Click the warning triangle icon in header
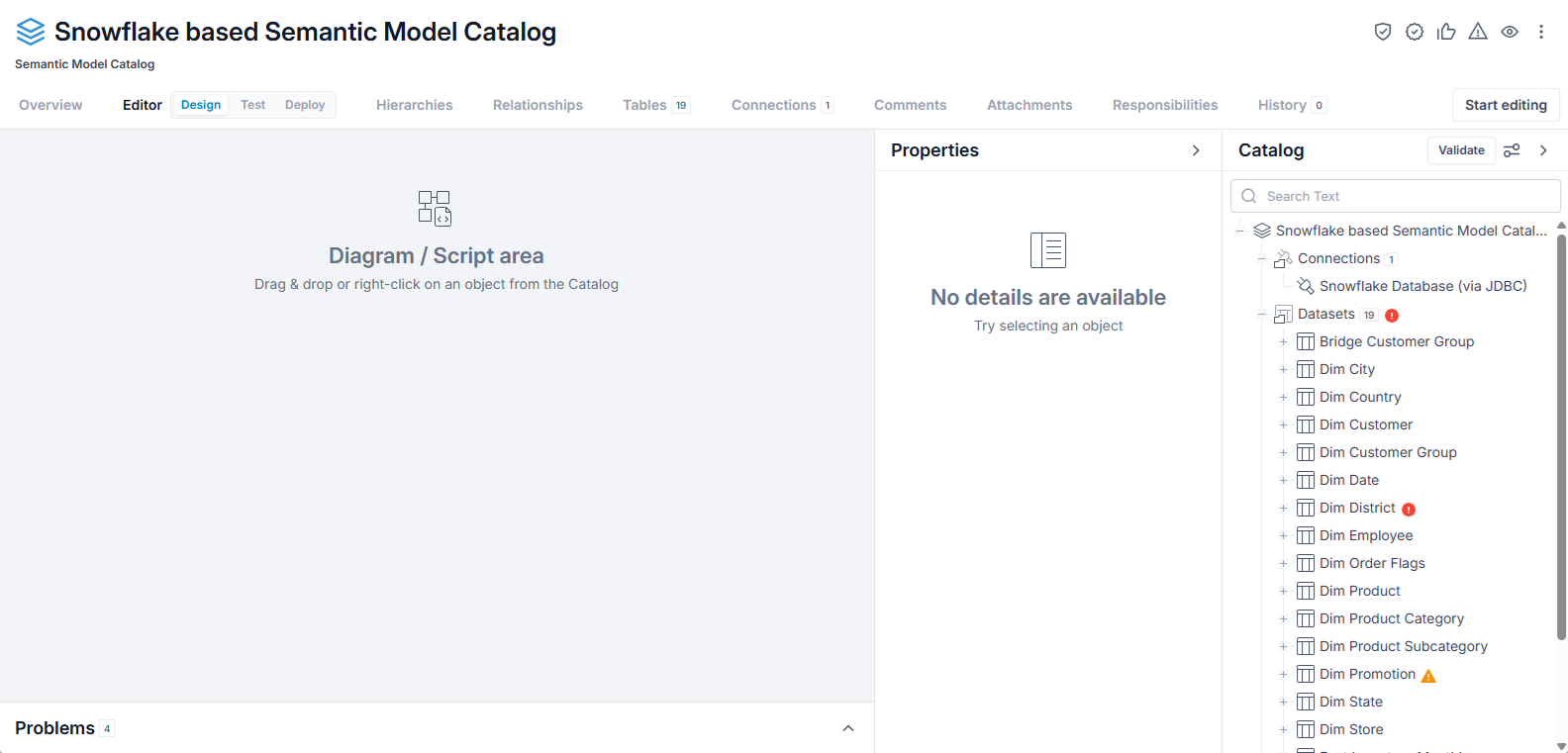 pos(1478,32)
